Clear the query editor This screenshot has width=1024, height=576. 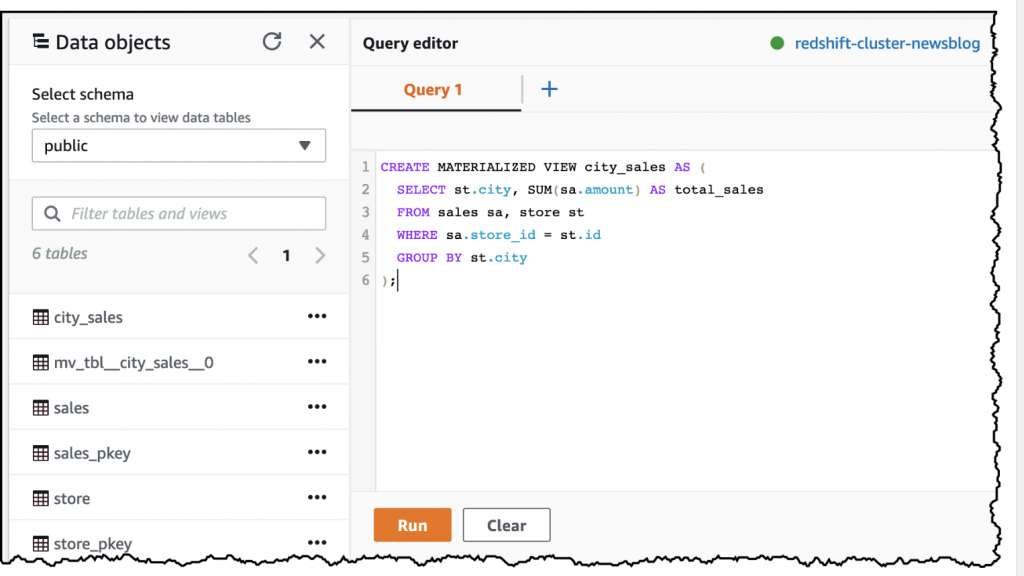coord(507,525)
